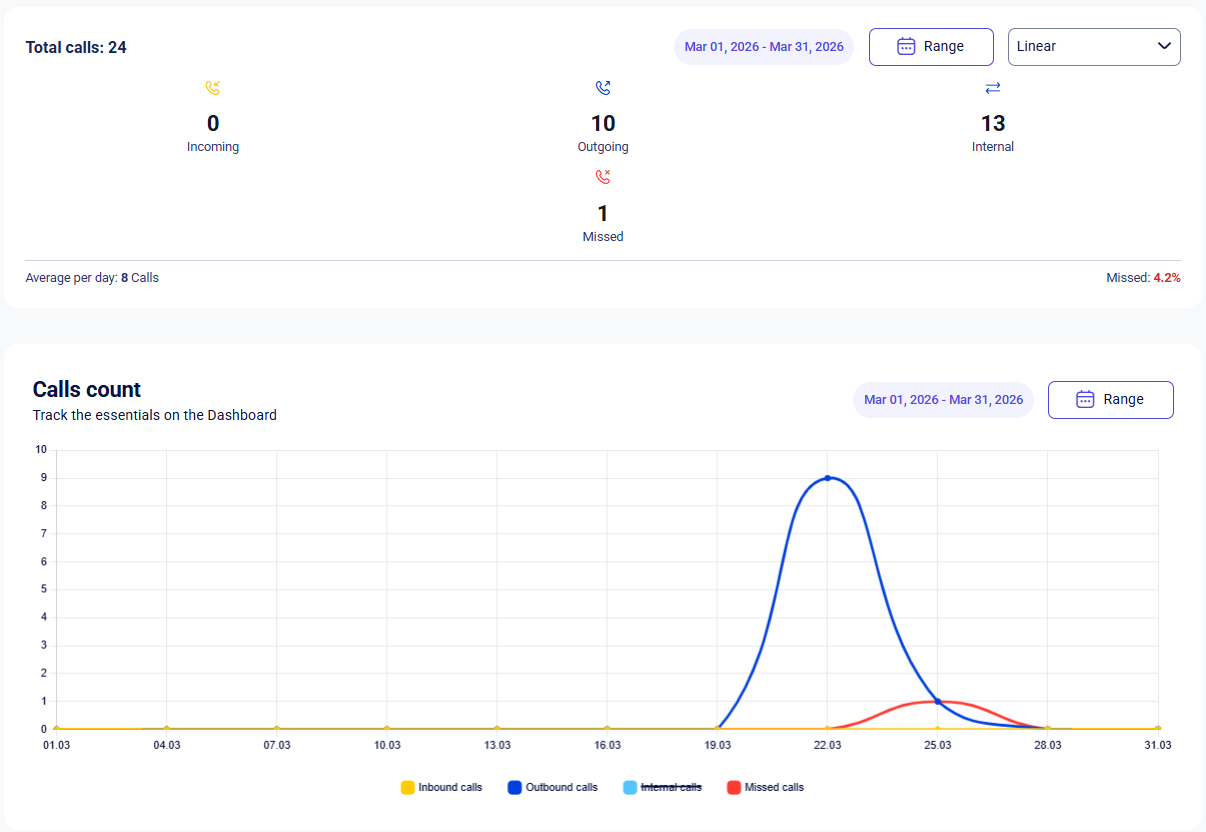Click the blue outgoing calls phone icon

(603, 88)
